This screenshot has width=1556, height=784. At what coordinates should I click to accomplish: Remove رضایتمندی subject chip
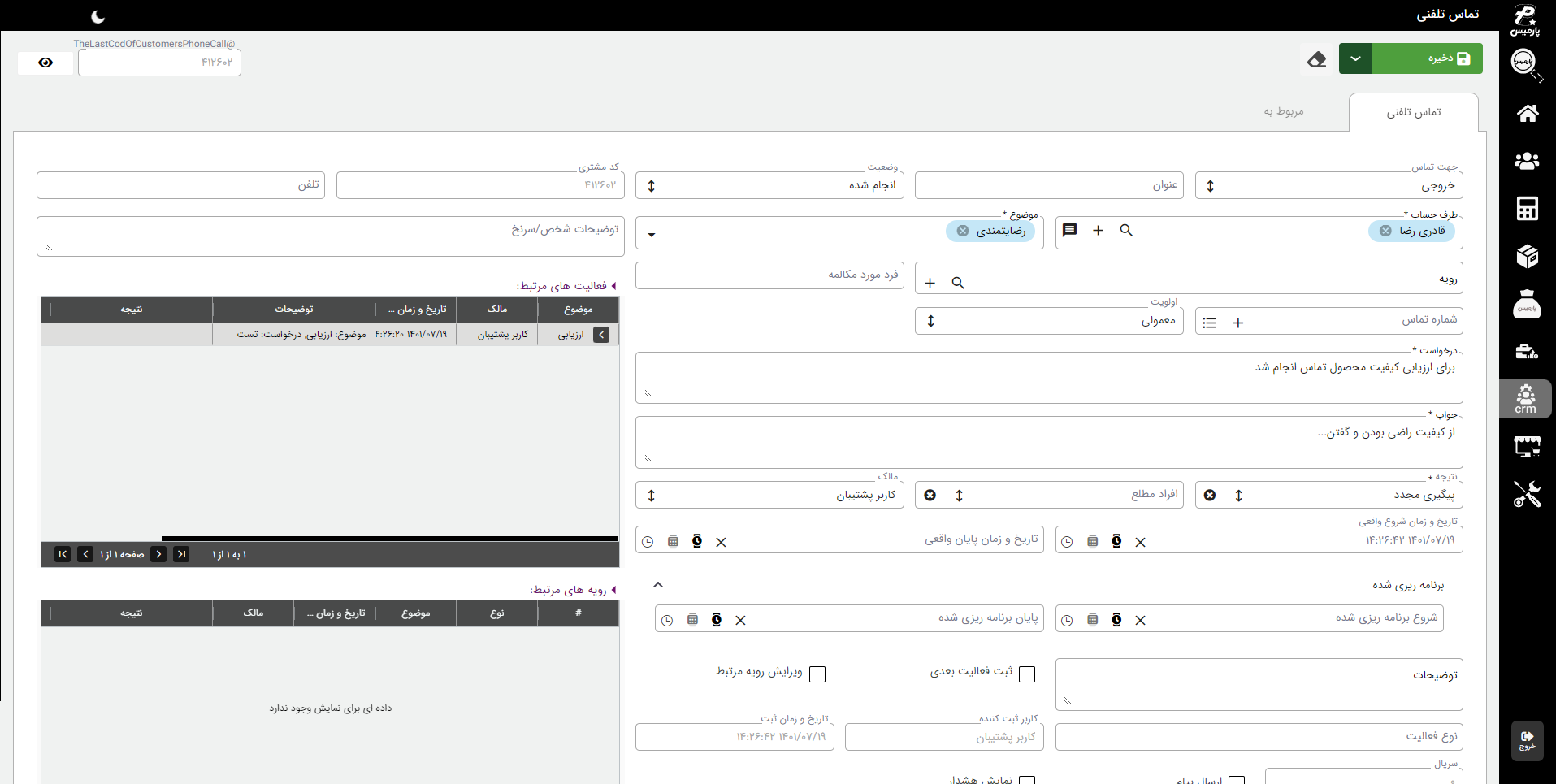tap(963, 231)
